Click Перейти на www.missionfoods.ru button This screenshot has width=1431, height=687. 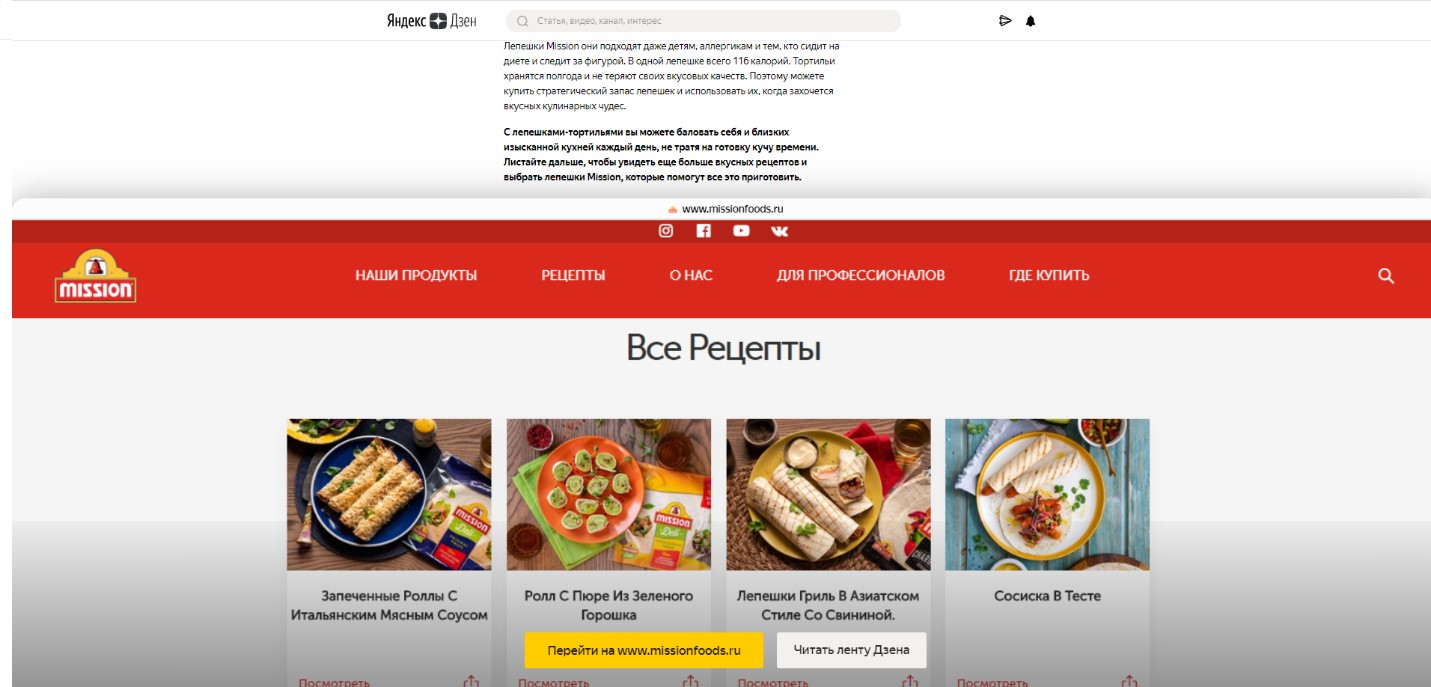(644, 650)
